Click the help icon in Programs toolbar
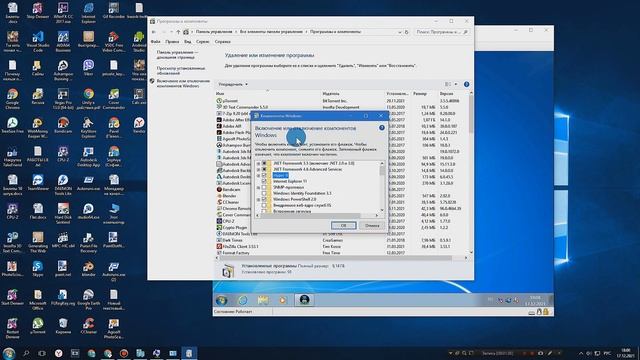This screenshot has width=640, height=360. (x=466, y=84)
